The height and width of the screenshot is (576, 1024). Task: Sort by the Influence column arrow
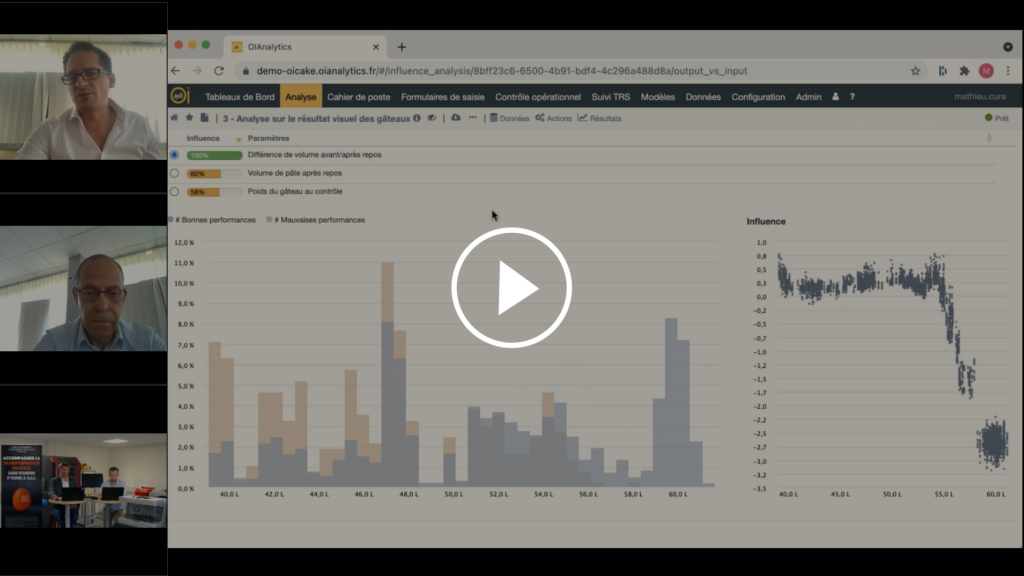point(238,139)
